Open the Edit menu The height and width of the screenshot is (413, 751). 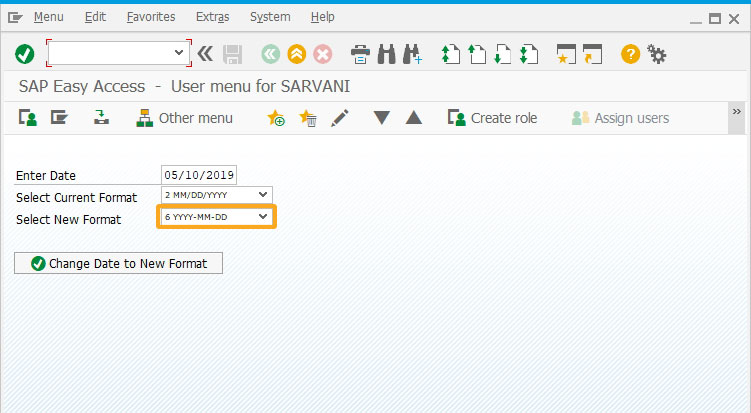click(95, 17)
